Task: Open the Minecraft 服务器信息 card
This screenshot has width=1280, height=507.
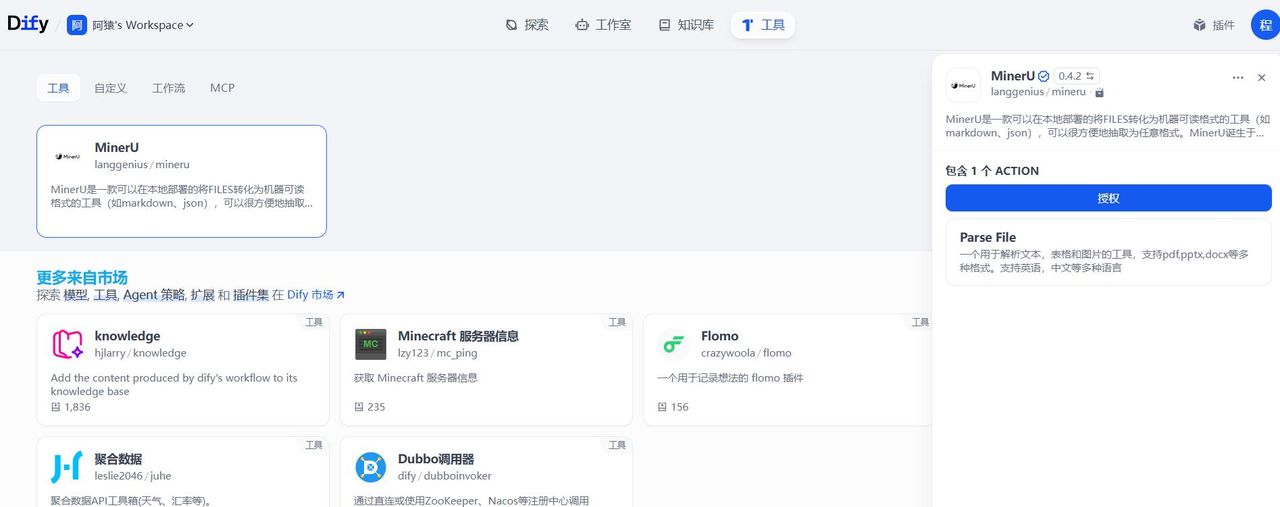Action: 486,370
